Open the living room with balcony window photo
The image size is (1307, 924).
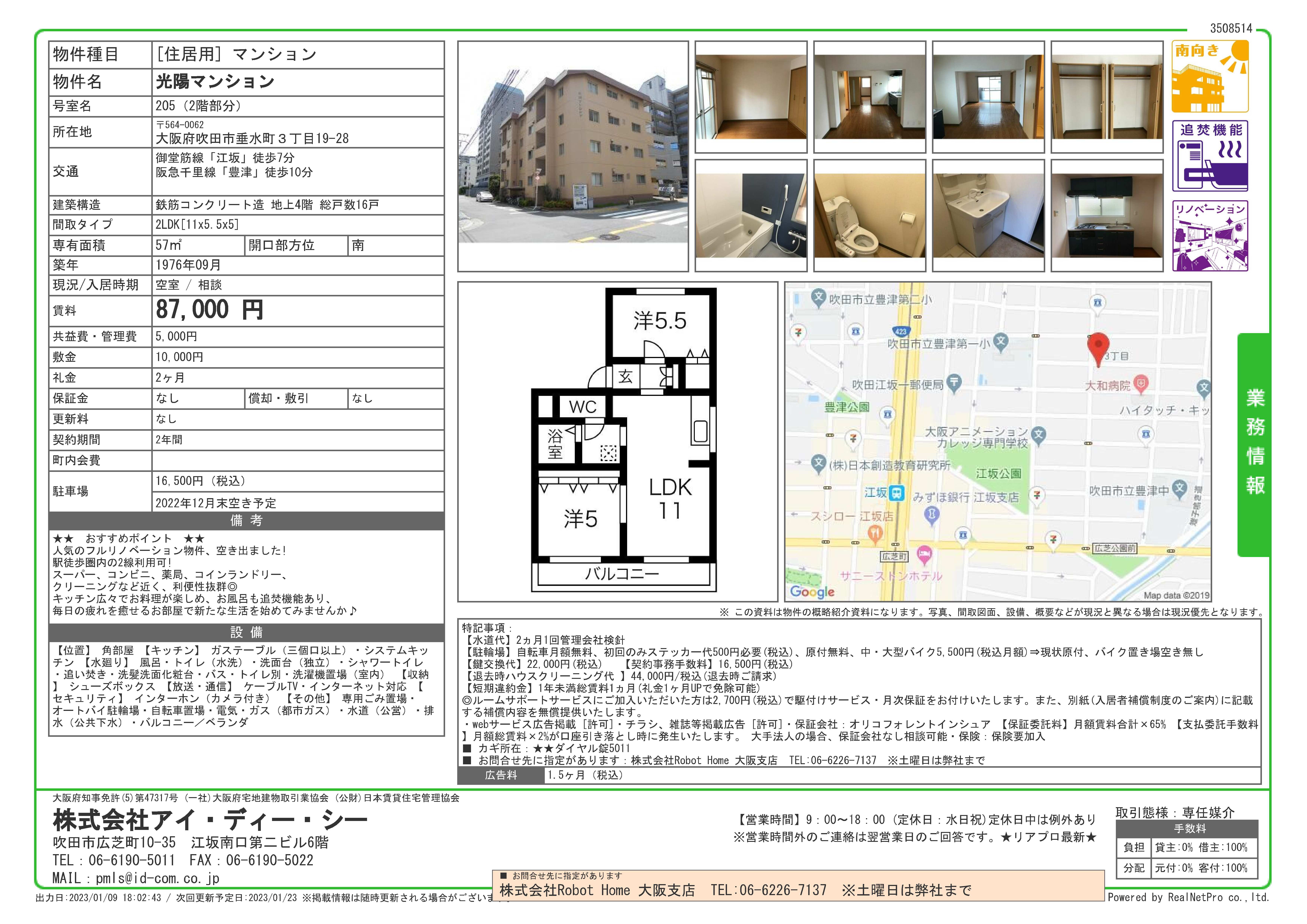pos(988,97)
